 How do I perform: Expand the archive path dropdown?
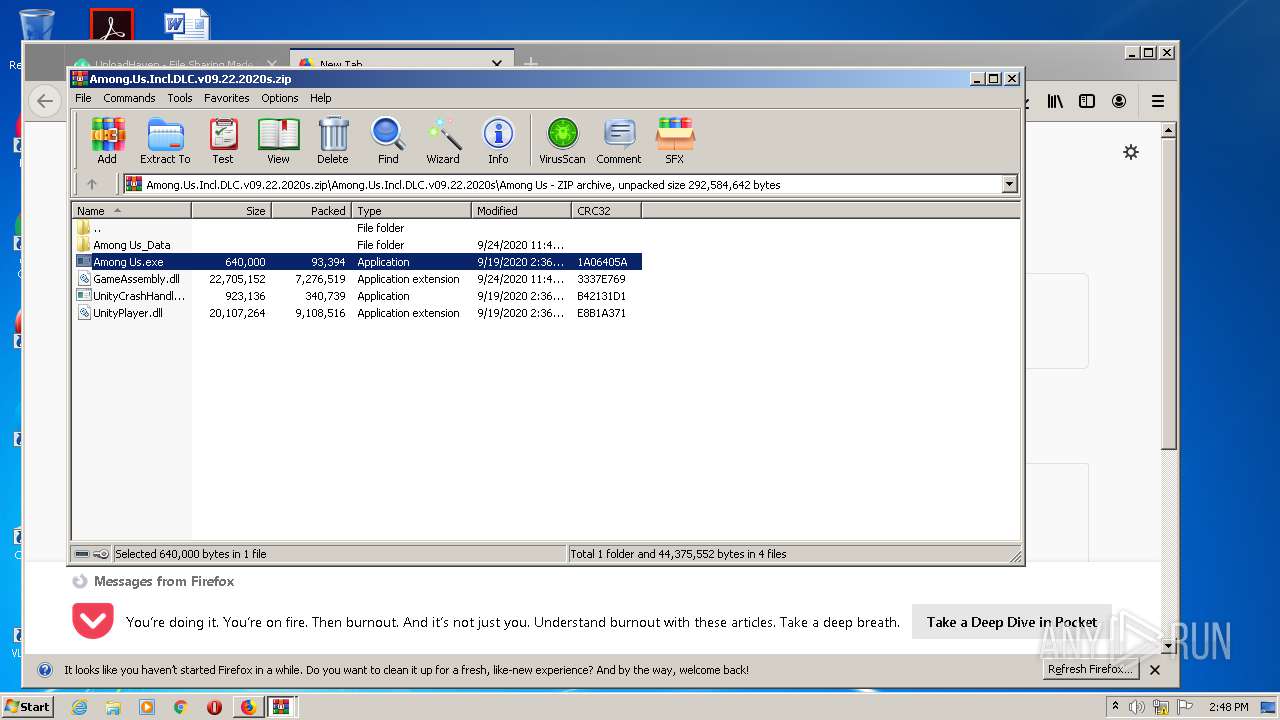click(x=1009, y=184)
